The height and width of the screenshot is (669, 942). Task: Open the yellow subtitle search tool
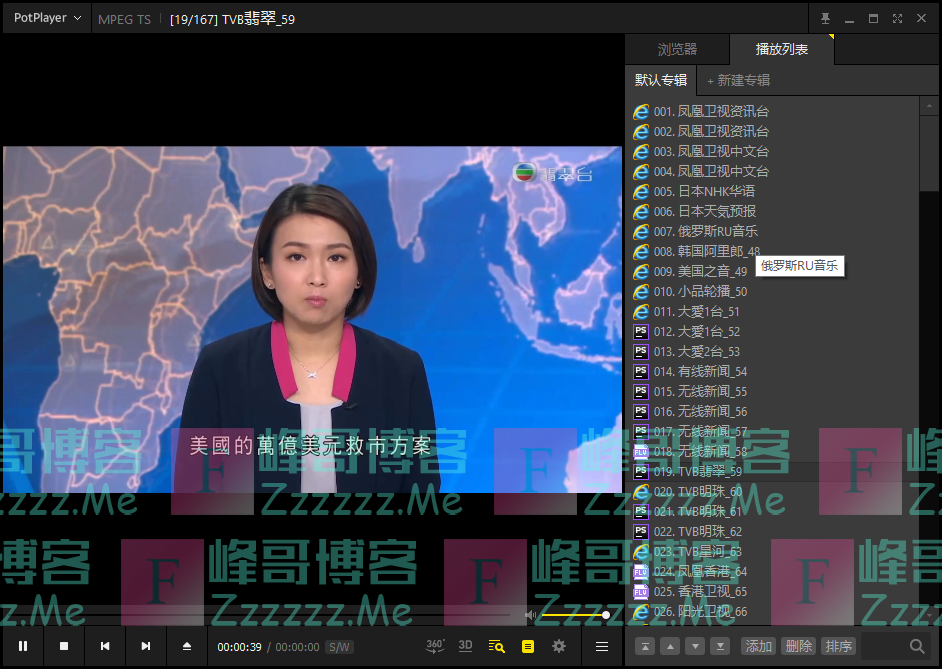click(x=495, y=646)
